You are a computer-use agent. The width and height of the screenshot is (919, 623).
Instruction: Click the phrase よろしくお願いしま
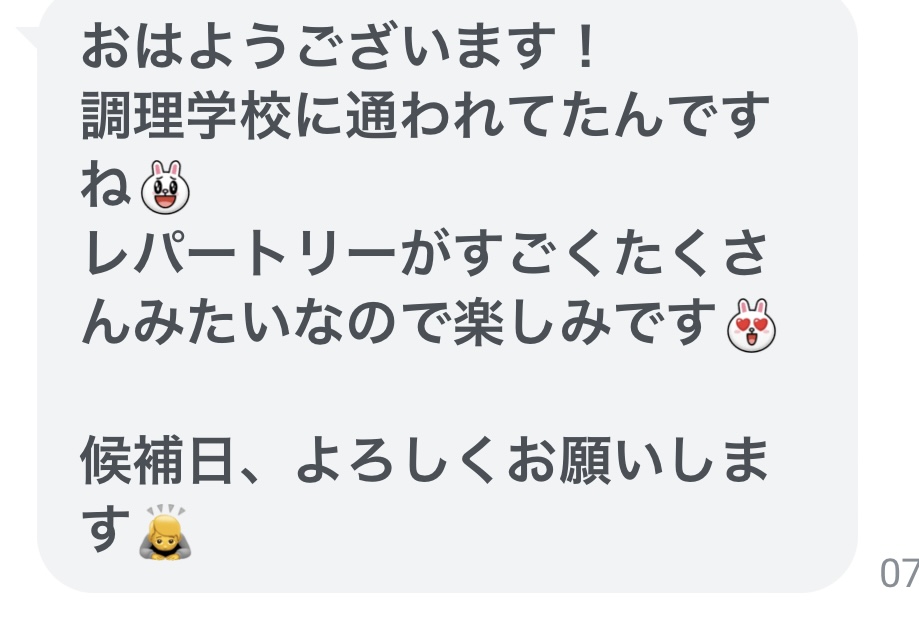[532, 460]
